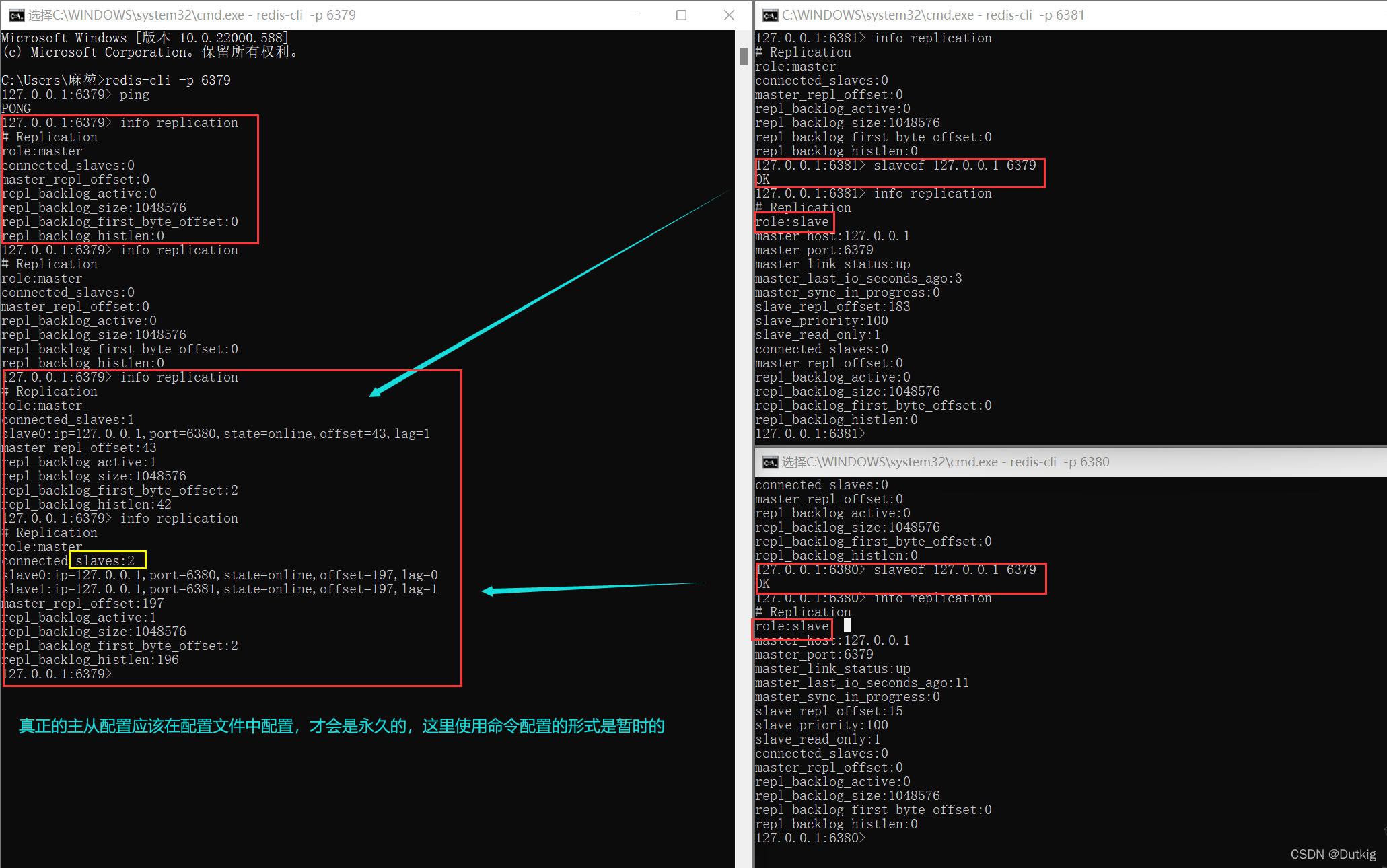
Task: Close the redis-cli 6379 window
Action: coord(729,15)
